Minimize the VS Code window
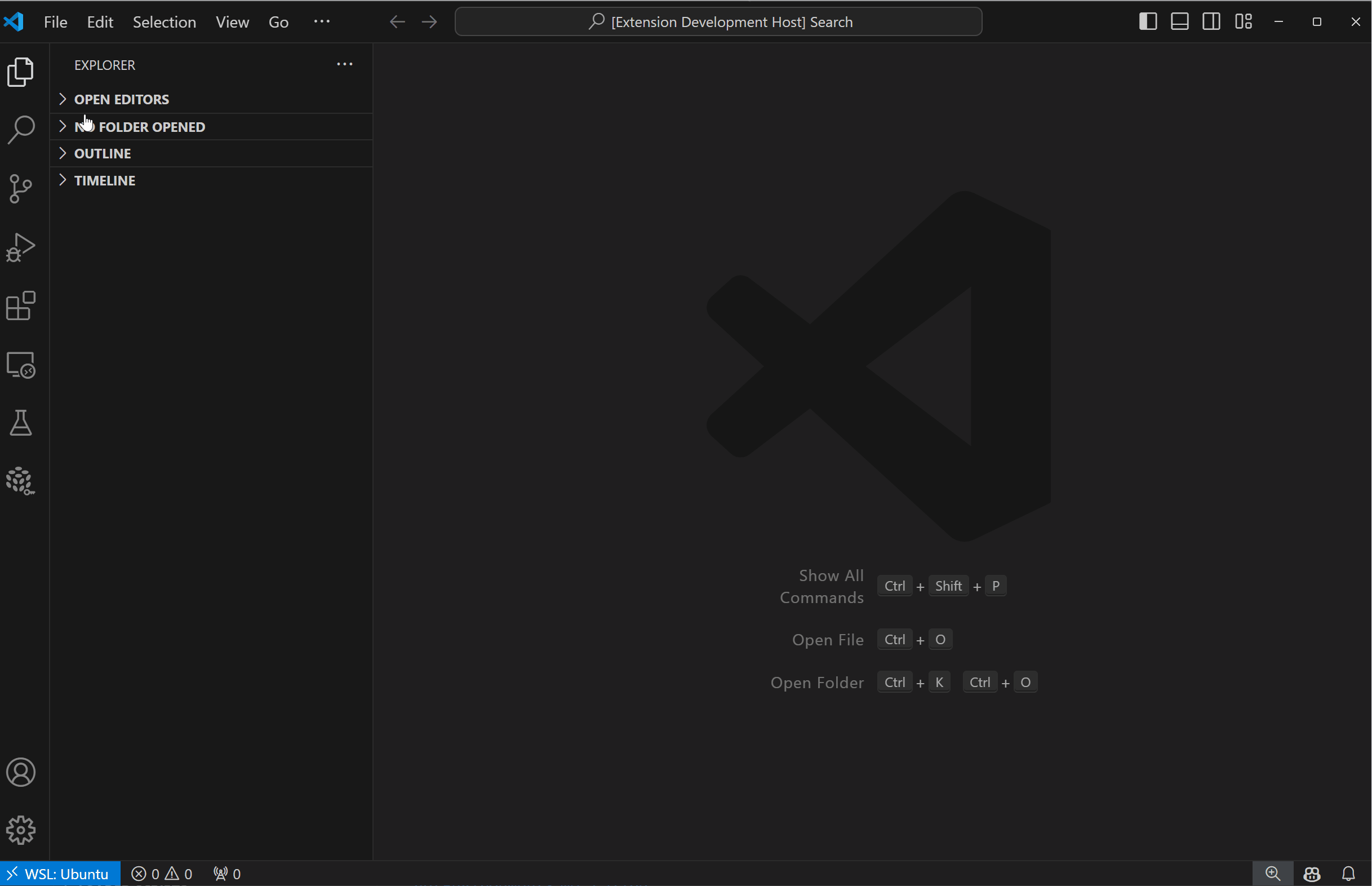 coord(1279,22)
